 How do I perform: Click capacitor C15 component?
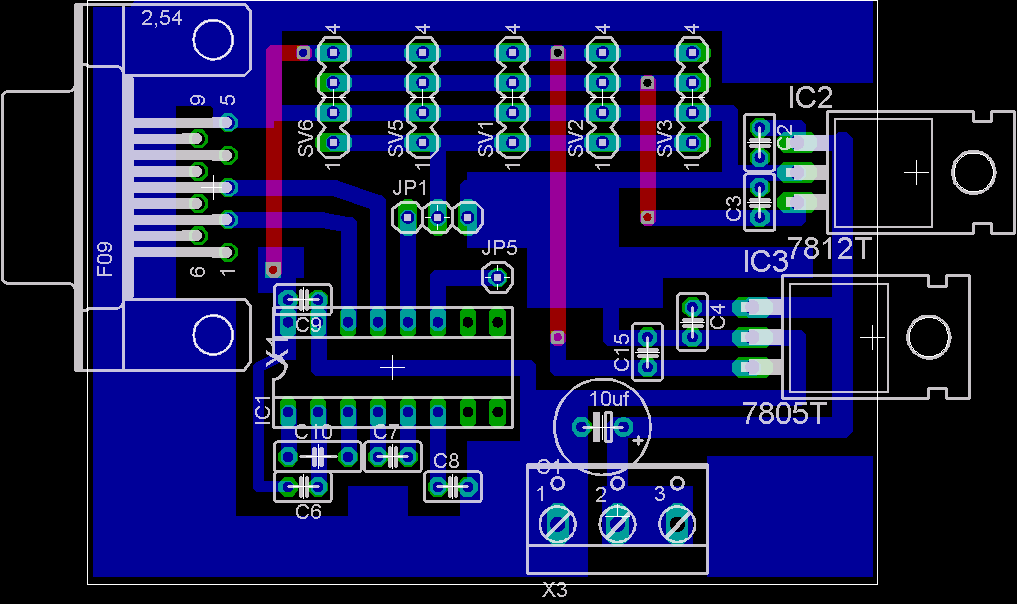648,352
